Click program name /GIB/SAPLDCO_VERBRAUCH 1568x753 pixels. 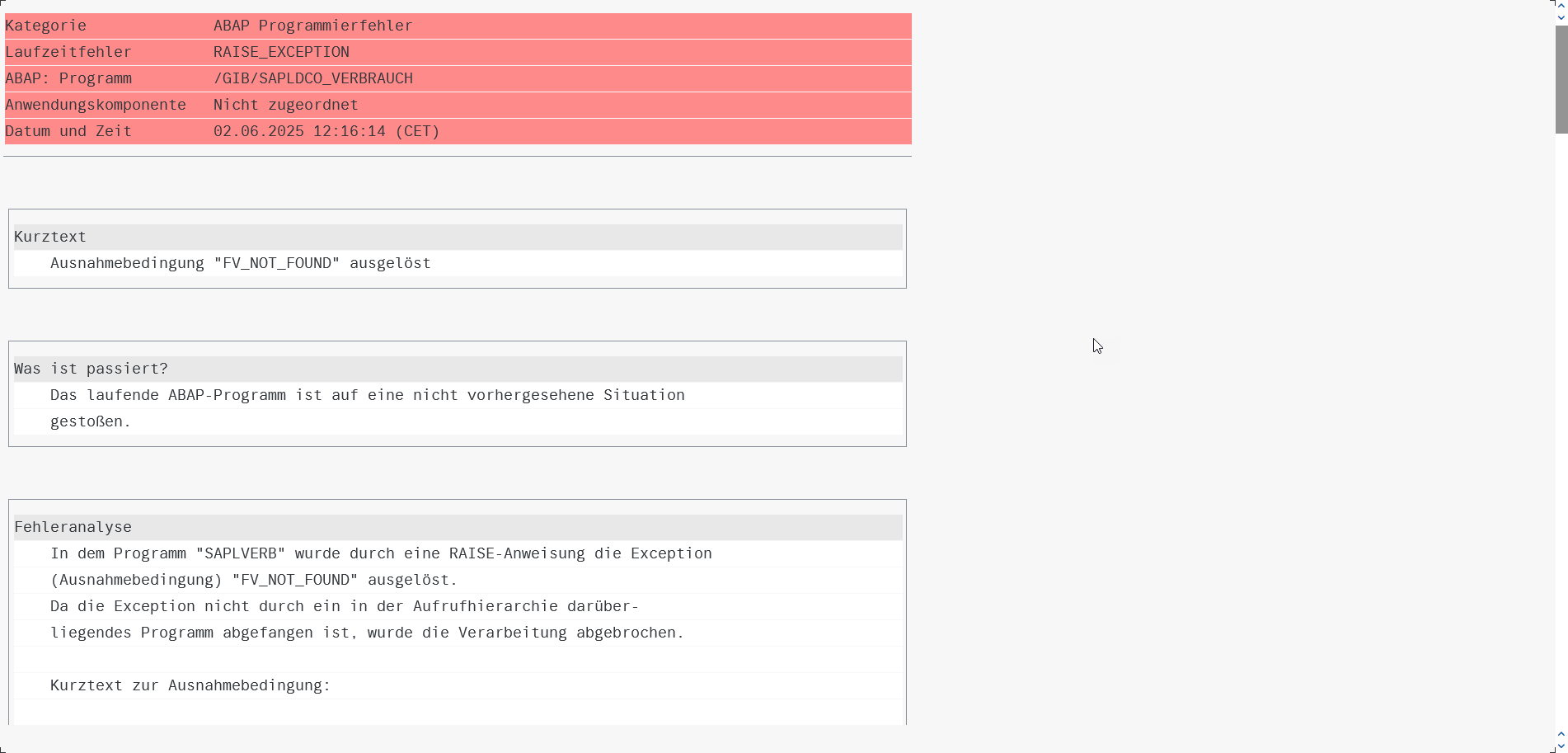pos(312,78)
